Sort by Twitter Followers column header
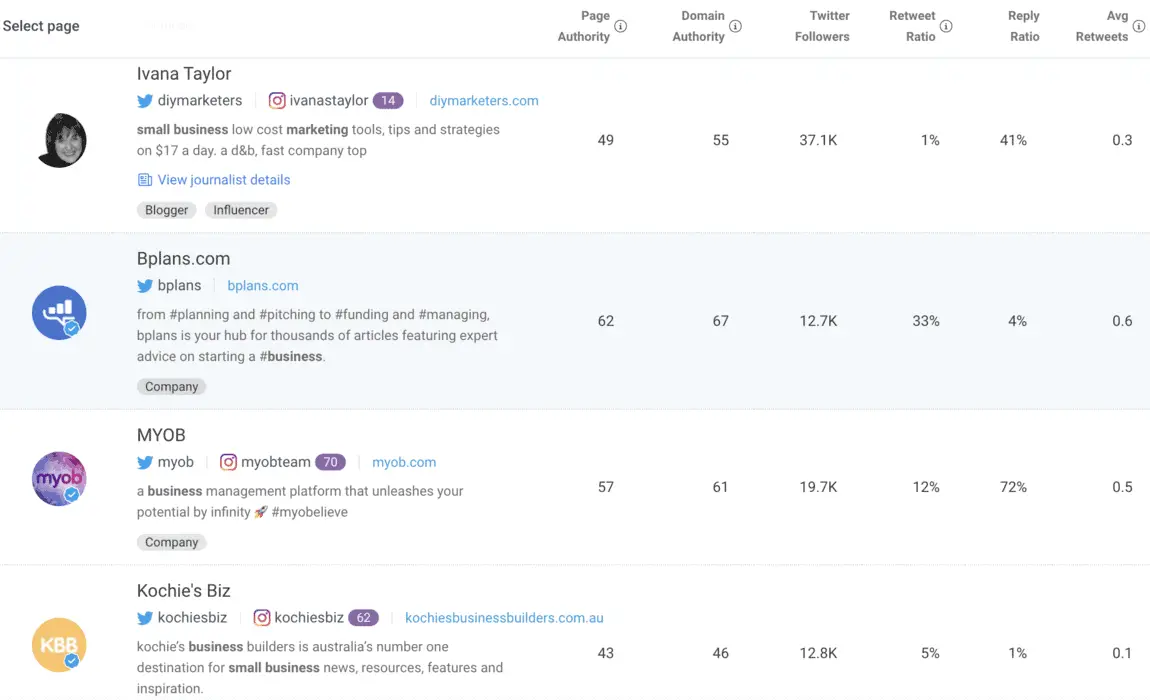The width and height of the screenshot is (1150, 700). tap(822, 26)
